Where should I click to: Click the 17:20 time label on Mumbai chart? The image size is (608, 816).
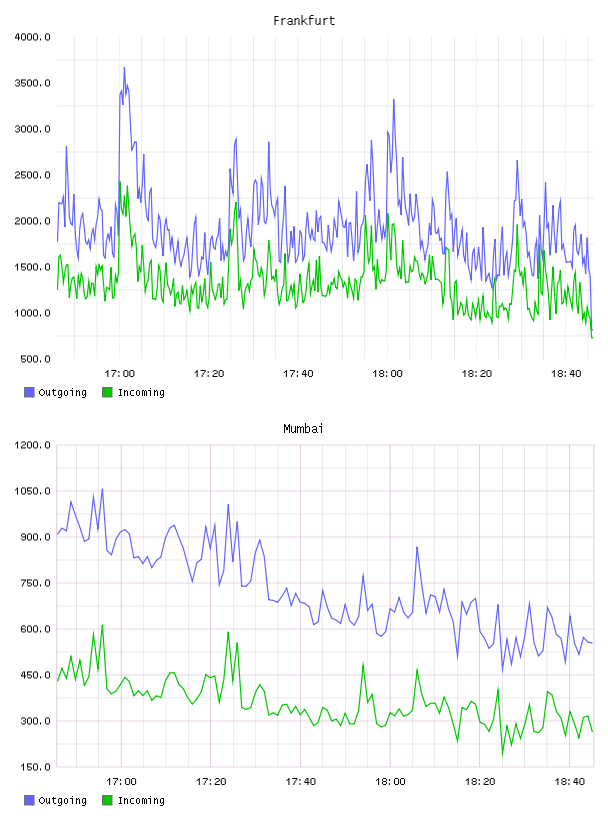pyautogui.click(x=211, y=782)
